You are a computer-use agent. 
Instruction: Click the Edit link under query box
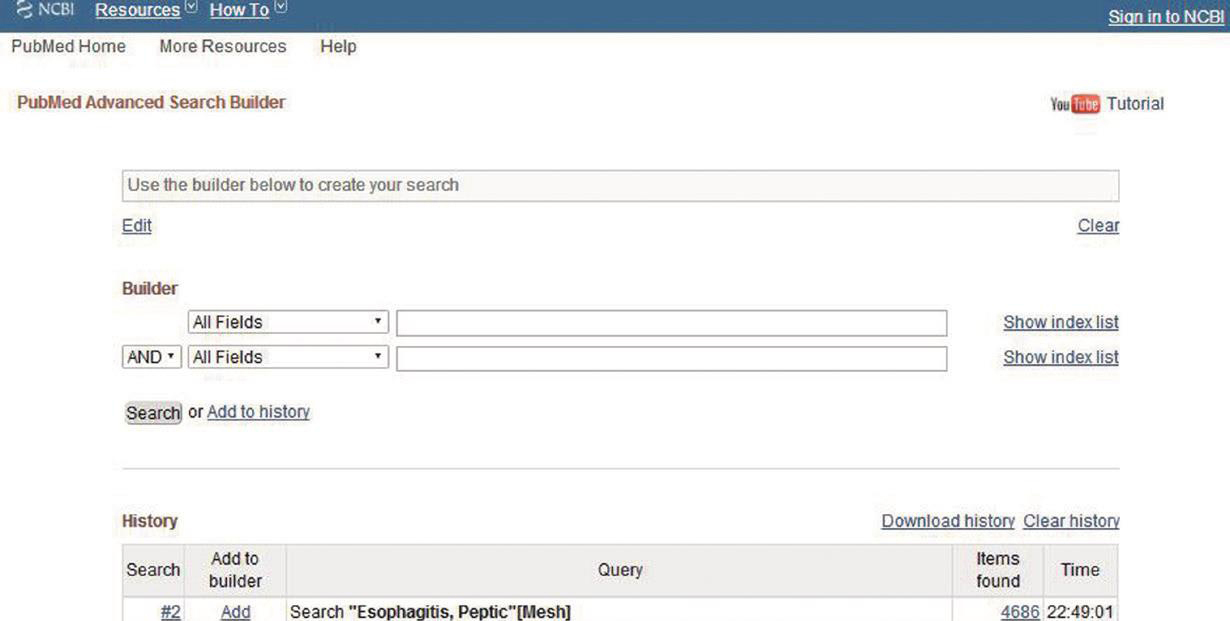coord(137,226)
